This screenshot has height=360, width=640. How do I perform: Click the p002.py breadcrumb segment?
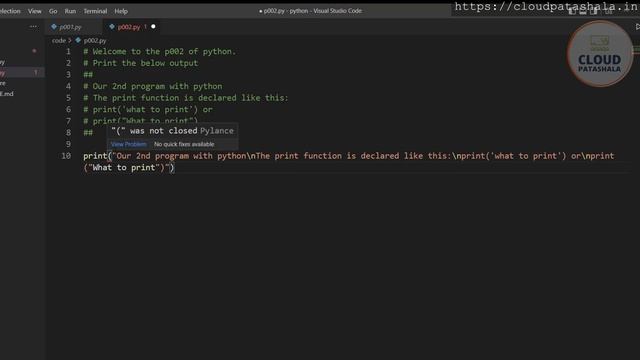[95, 40]
